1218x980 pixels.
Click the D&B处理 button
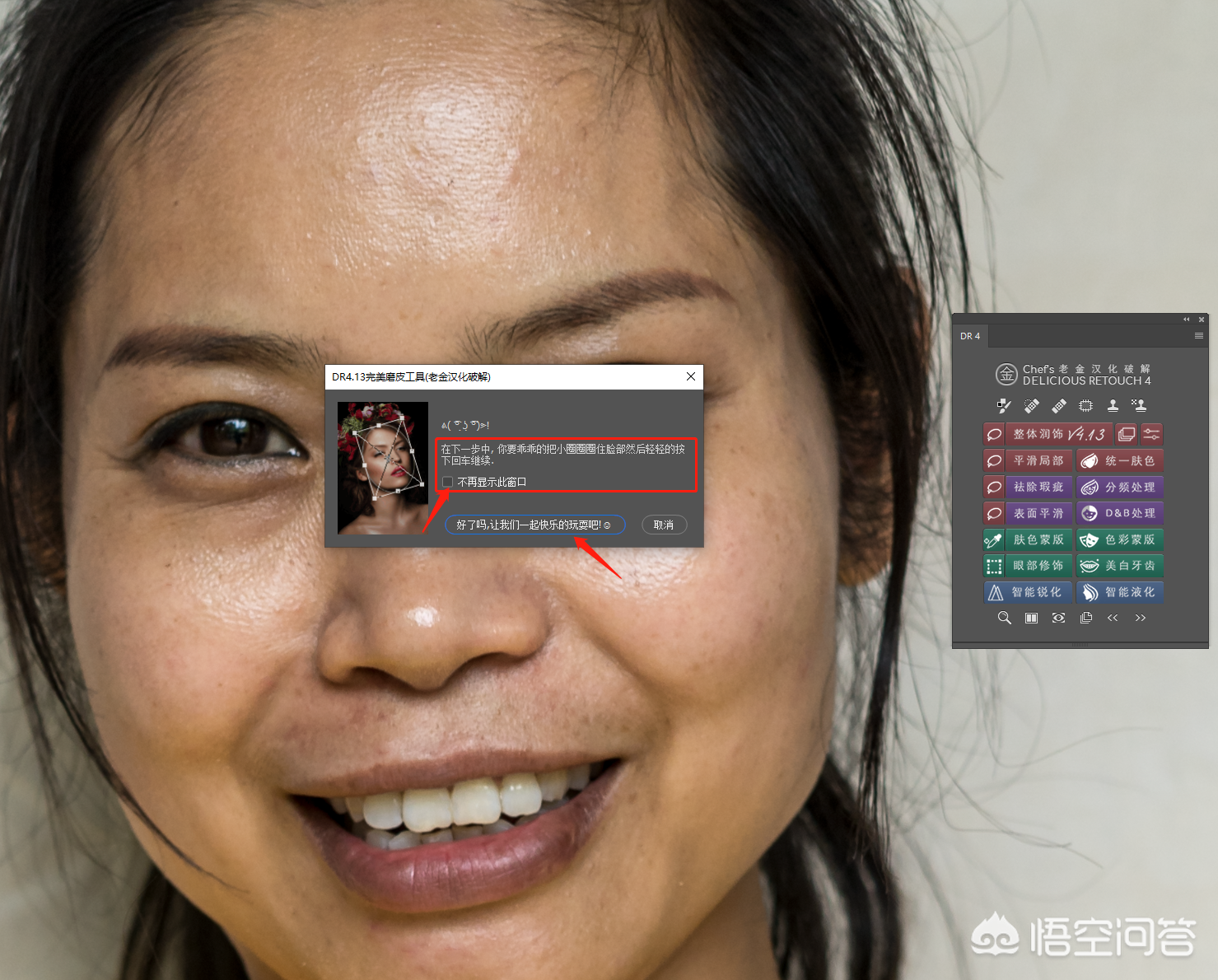tap(1120, 513)
